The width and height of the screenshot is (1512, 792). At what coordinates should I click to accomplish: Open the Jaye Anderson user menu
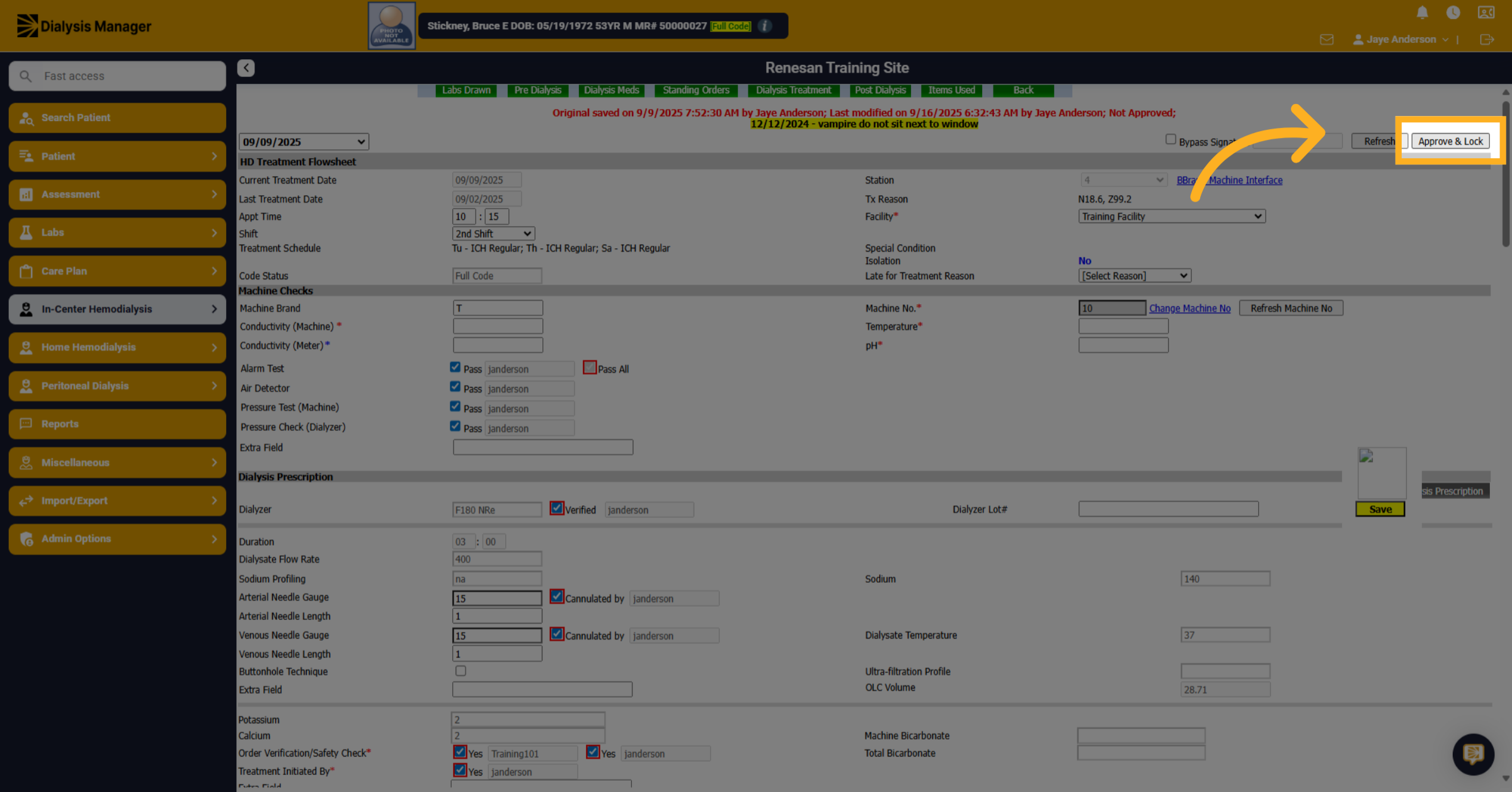[1400, 40]
